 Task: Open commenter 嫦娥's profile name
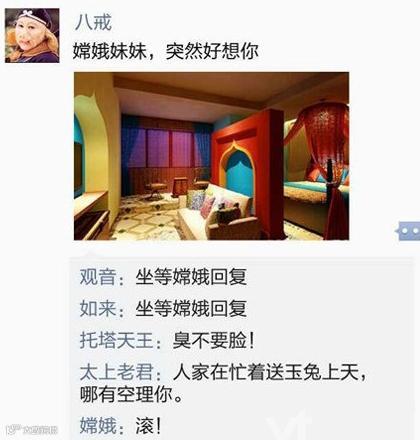[x=98, y=426]
